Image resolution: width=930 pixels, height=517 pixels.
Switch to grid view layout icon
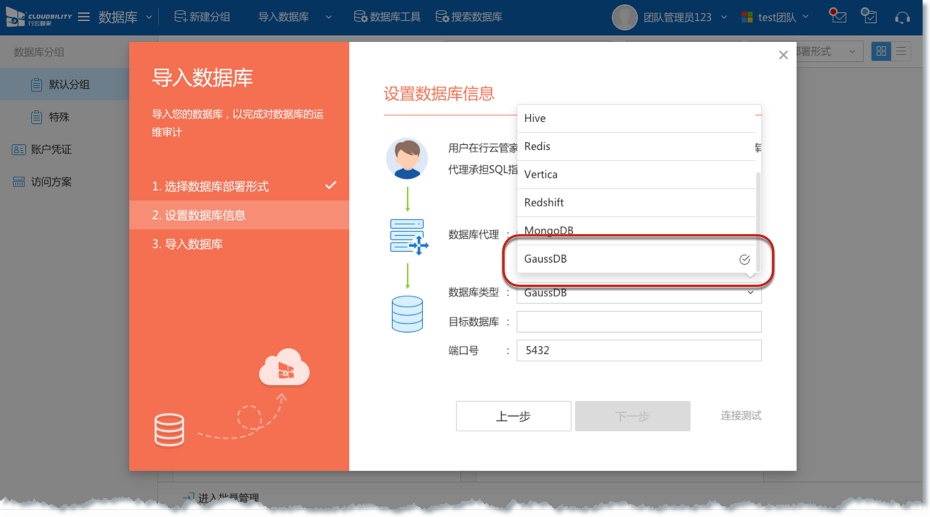881,52
